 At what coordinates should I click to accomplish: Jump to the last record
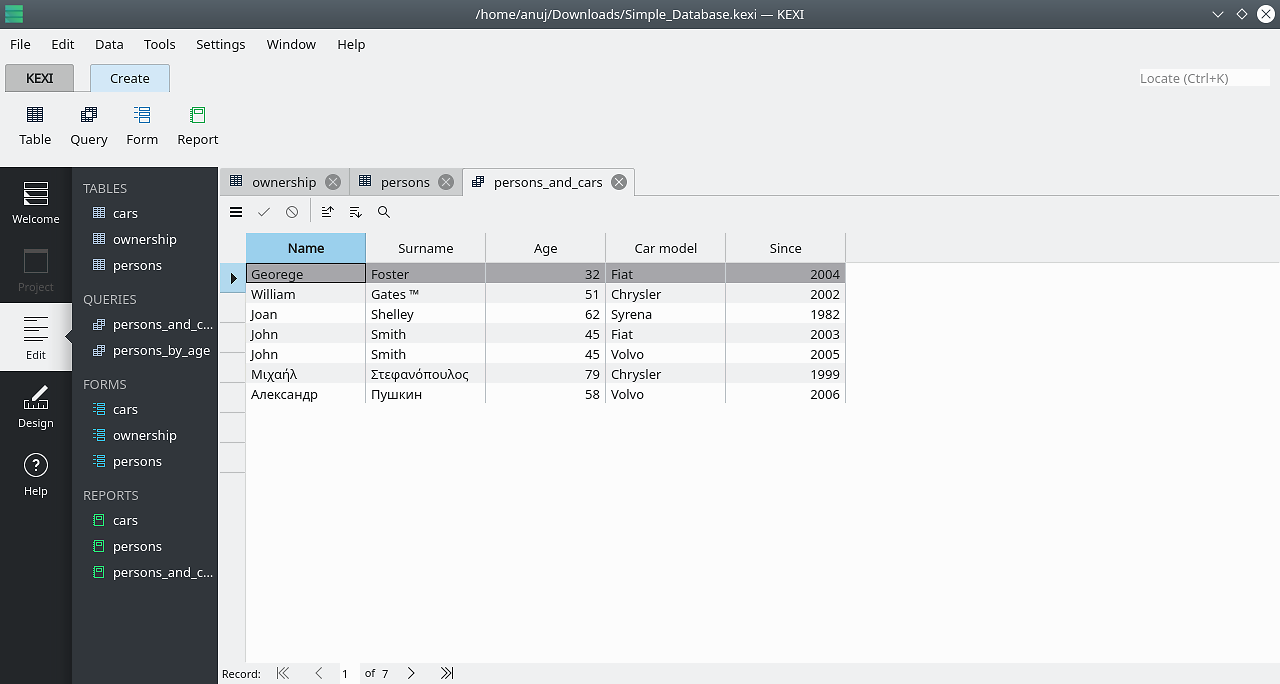click(x=447, y=674)
